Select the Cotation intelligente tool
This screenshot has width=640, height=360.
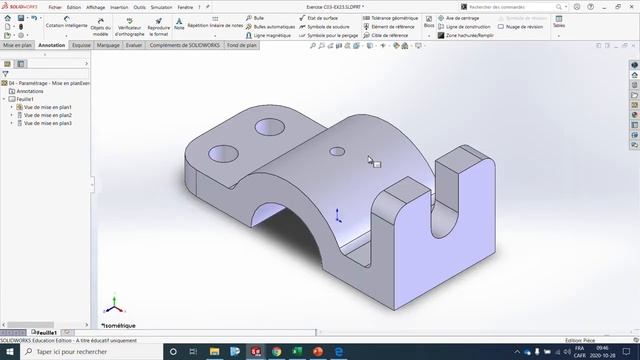point(67,22)
